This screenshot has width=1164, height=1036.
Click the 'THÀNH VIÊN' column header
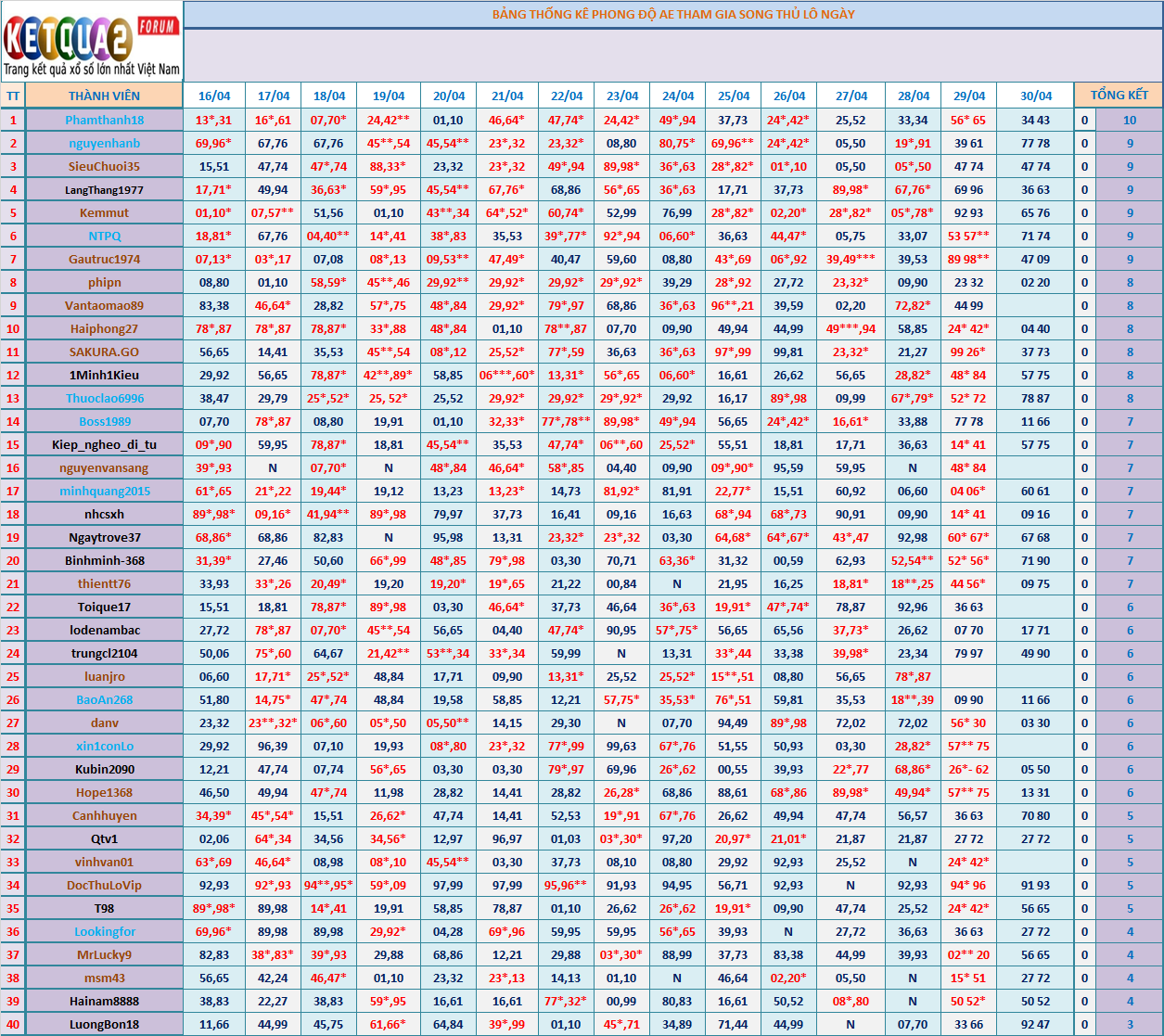coord(105,96)
